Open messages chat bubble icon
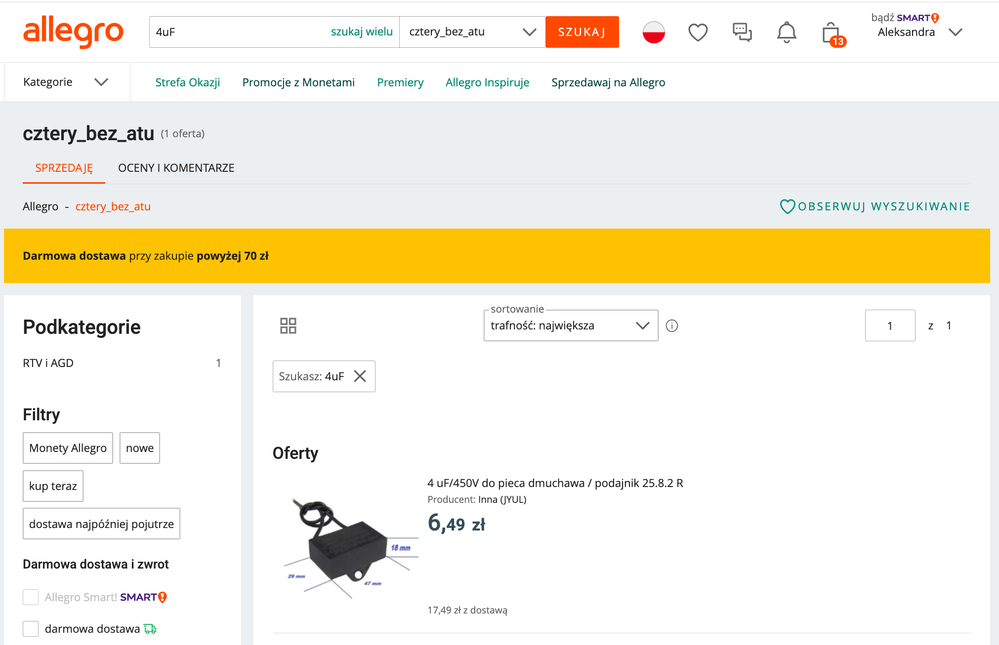The image size is (999, 645). point(742,32)
